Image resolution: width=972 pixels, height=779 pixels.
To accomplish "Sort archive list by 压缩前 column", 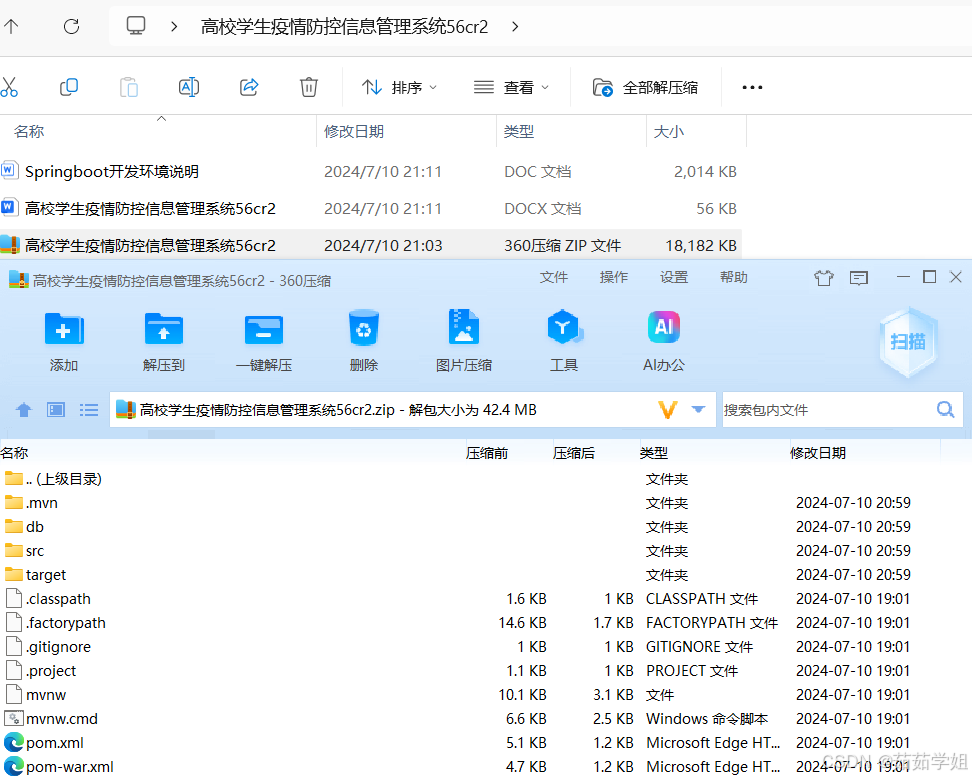I will tap(487, 453).
